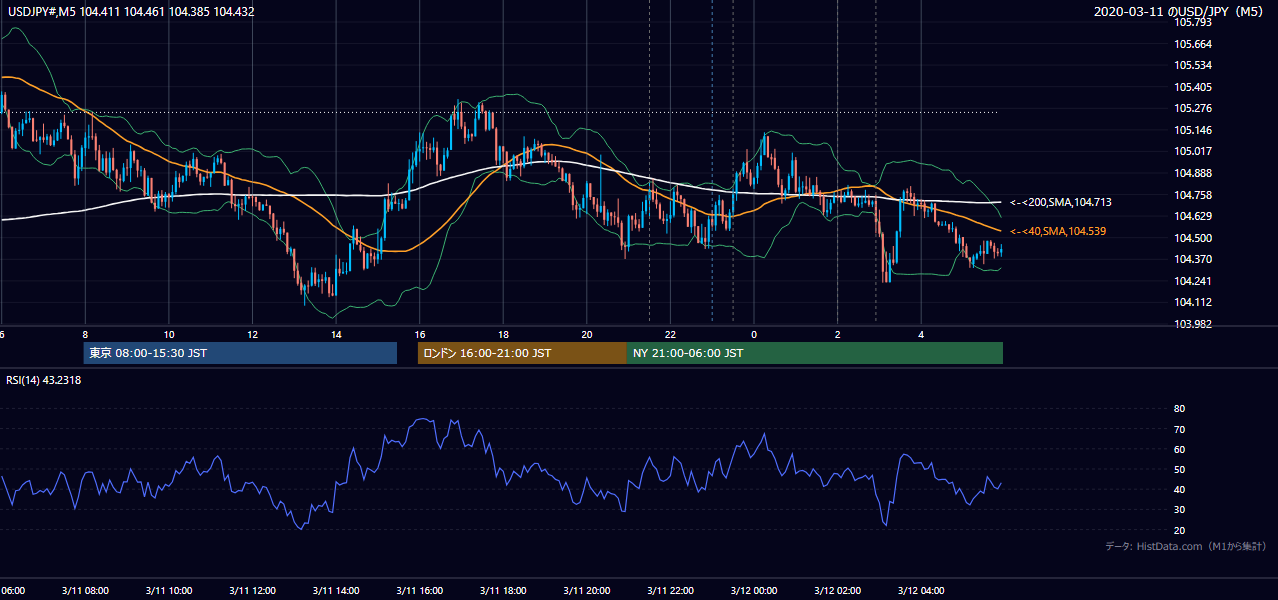Image resolution: width=1278 pixels, height=600 pixels.
Task: Click hour label 2 under the price chart
Action: (x=837, y=334)
